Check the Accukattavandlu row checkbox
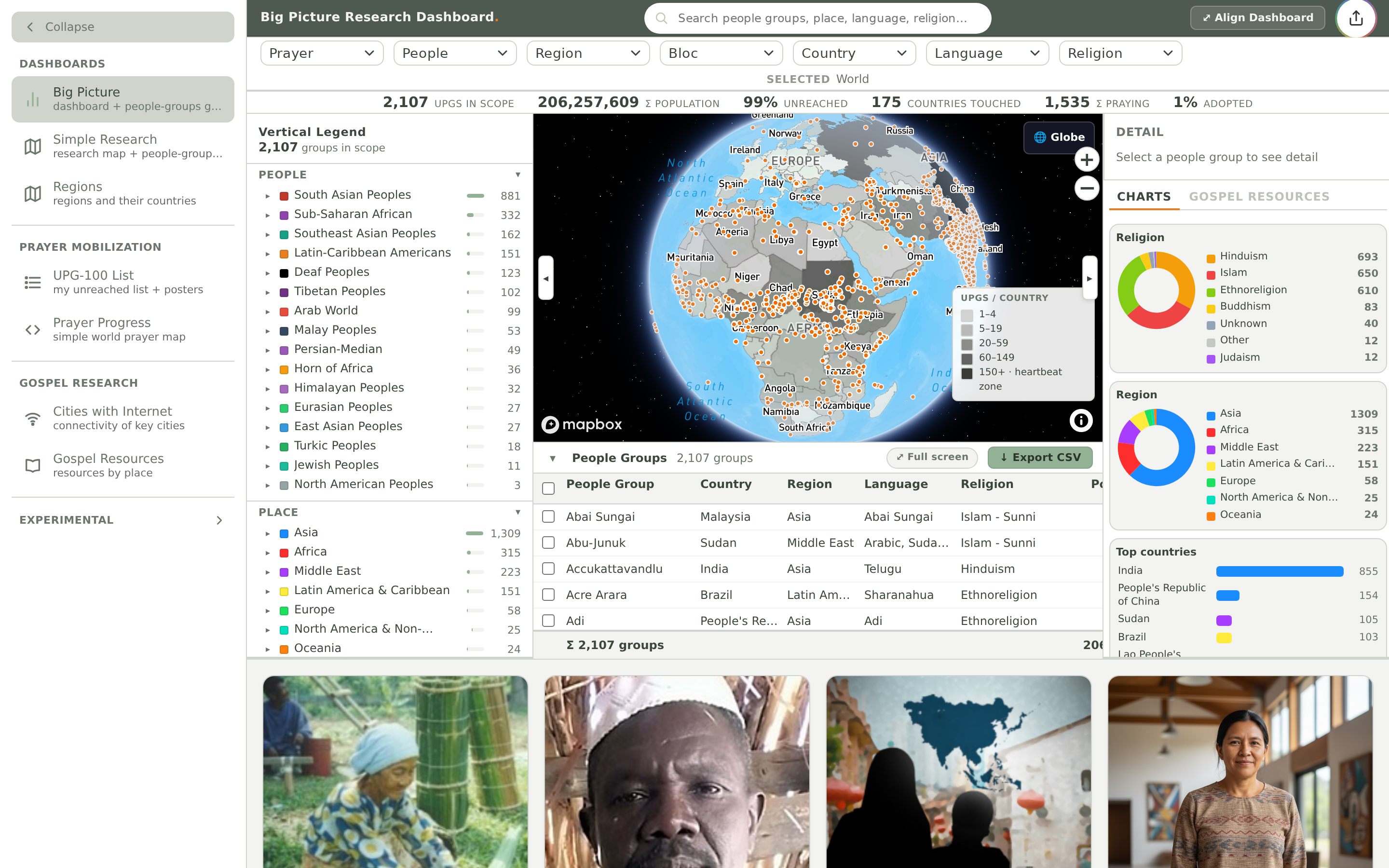 (548, 569)
